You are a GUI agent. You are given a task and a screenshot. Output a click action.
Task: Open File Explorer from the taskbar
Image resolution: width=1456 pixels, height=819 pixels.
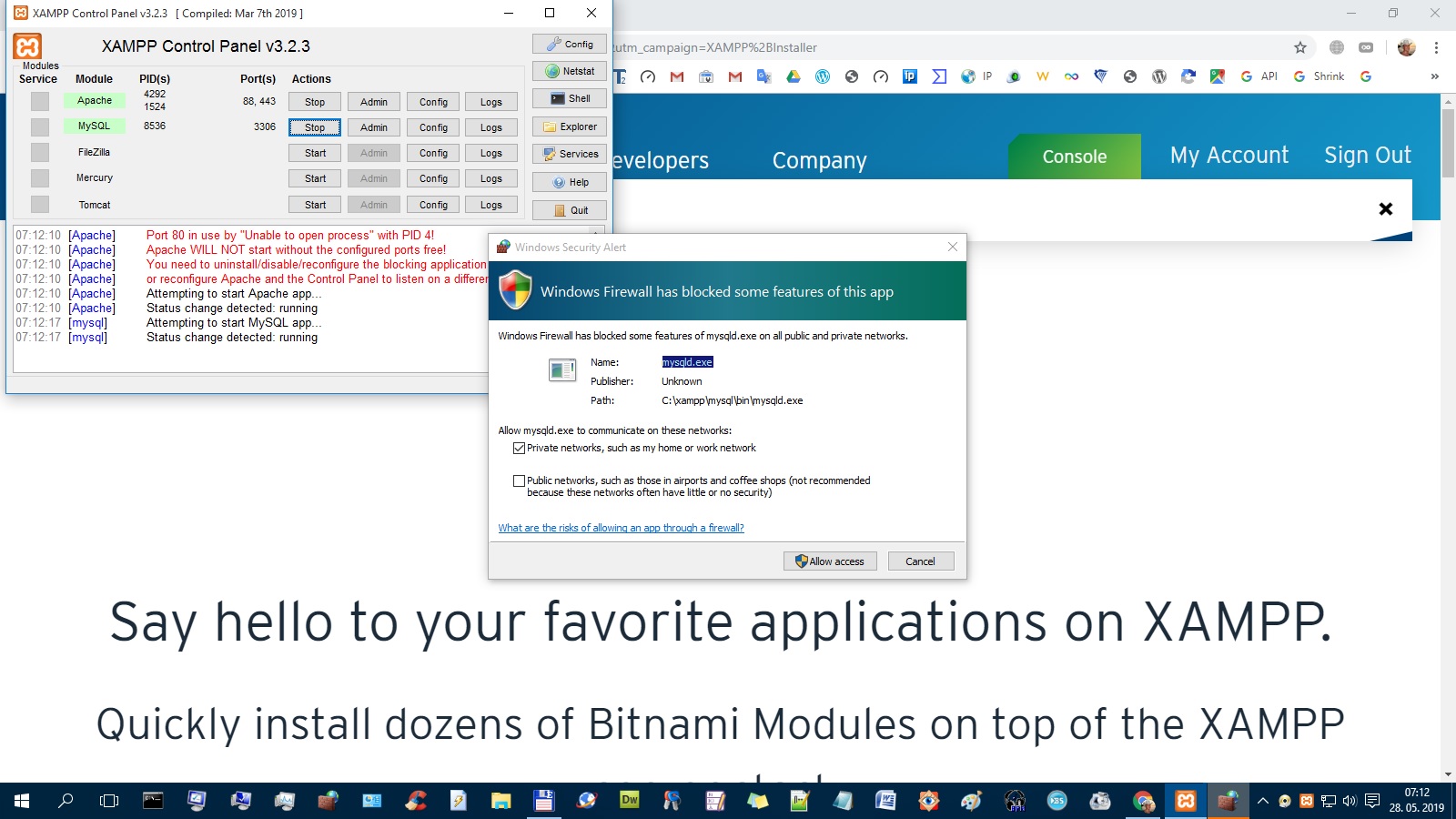(x=500, y=801)
